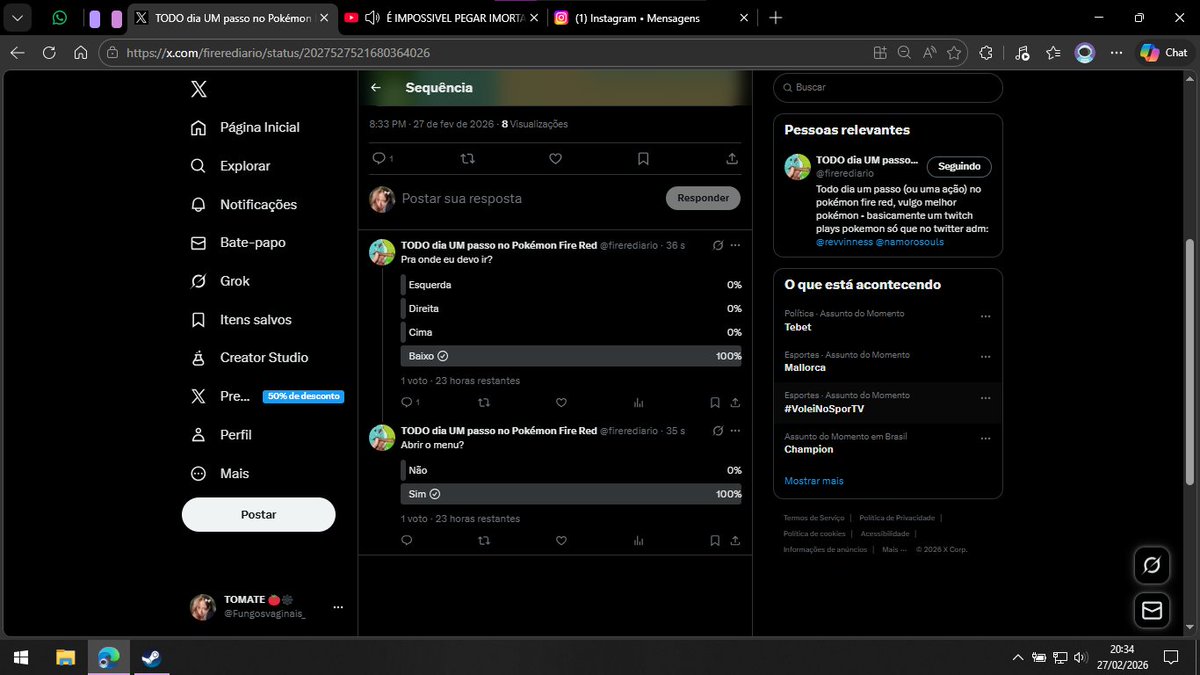Open options menu for Mallorca trend
This screenshot has width=1200, height=675.
click(986, 357)
